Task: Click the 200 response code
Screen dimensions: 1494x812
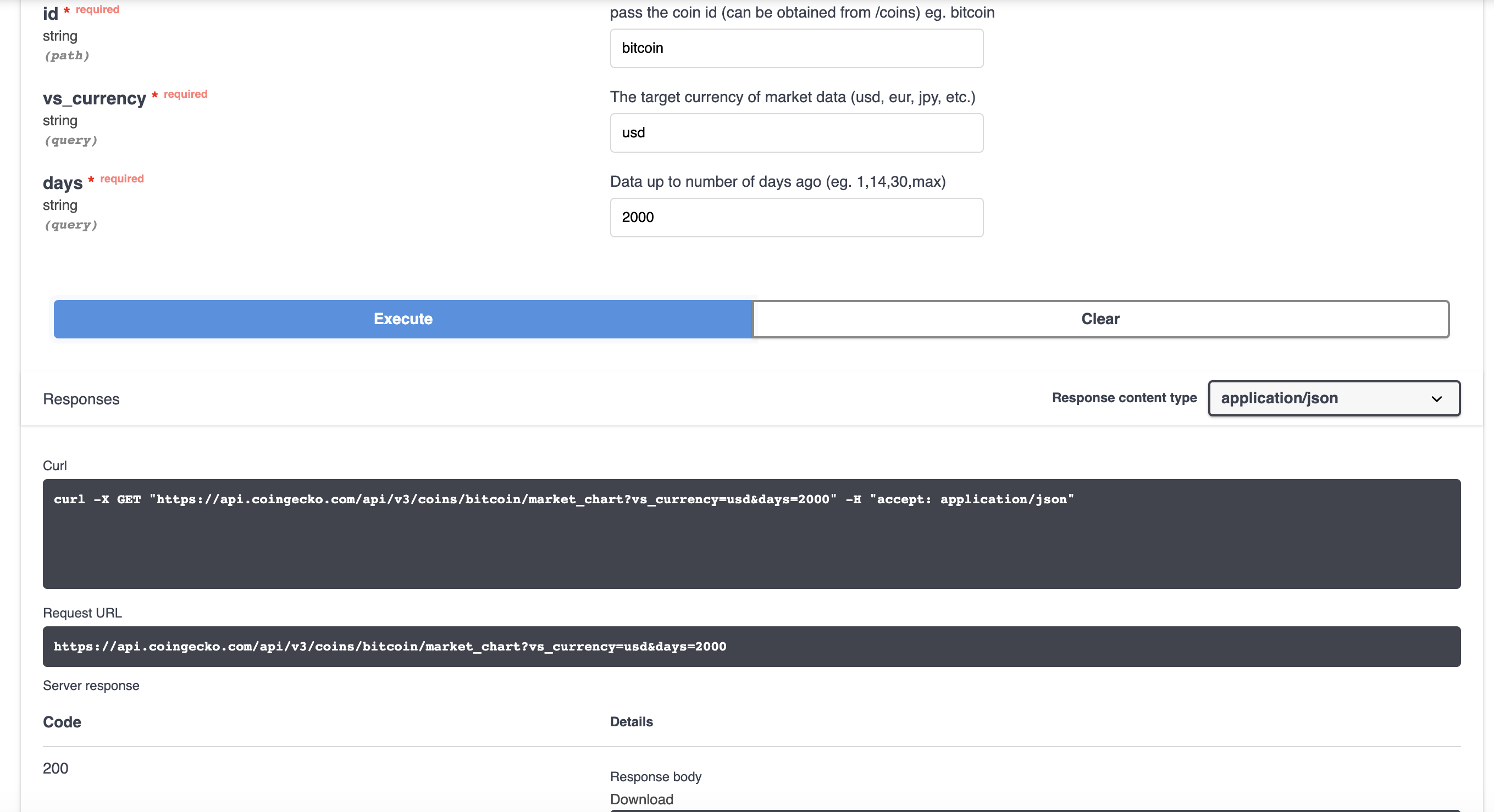Action: pos(56,768)
